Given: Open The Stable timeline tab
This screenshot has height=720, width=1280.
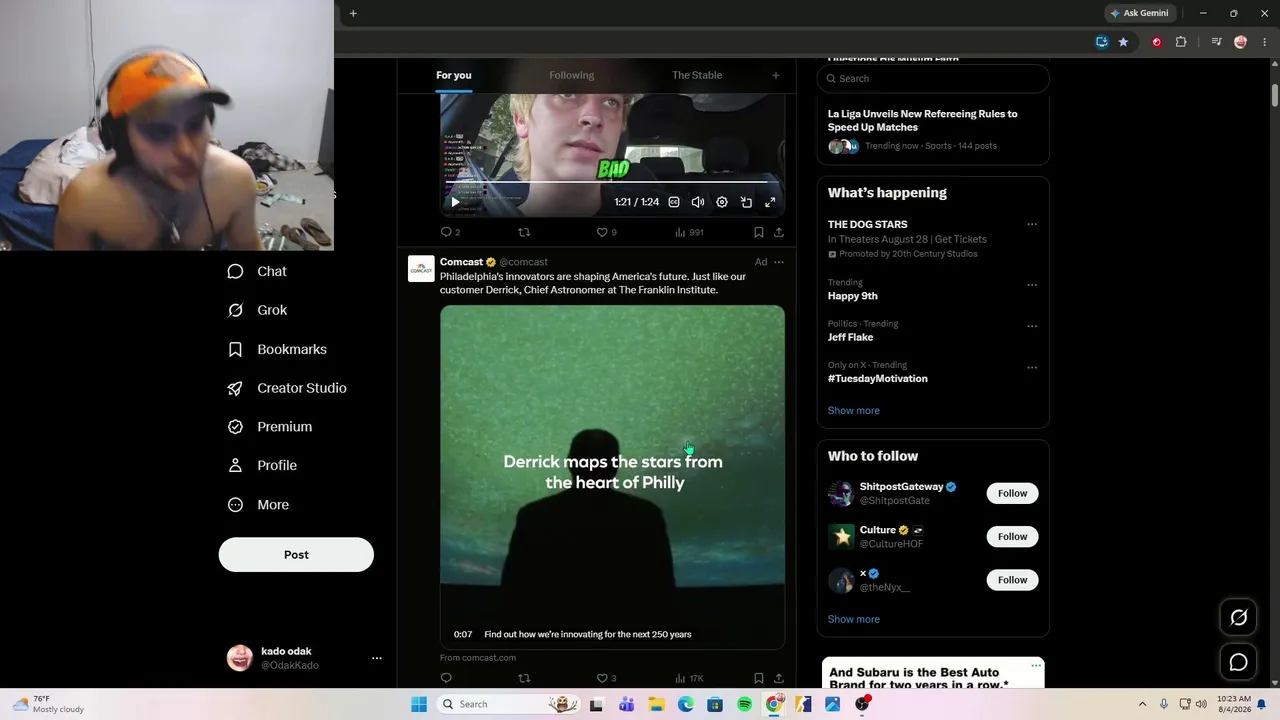Looking at the screenshot, I should coord(697,75).
